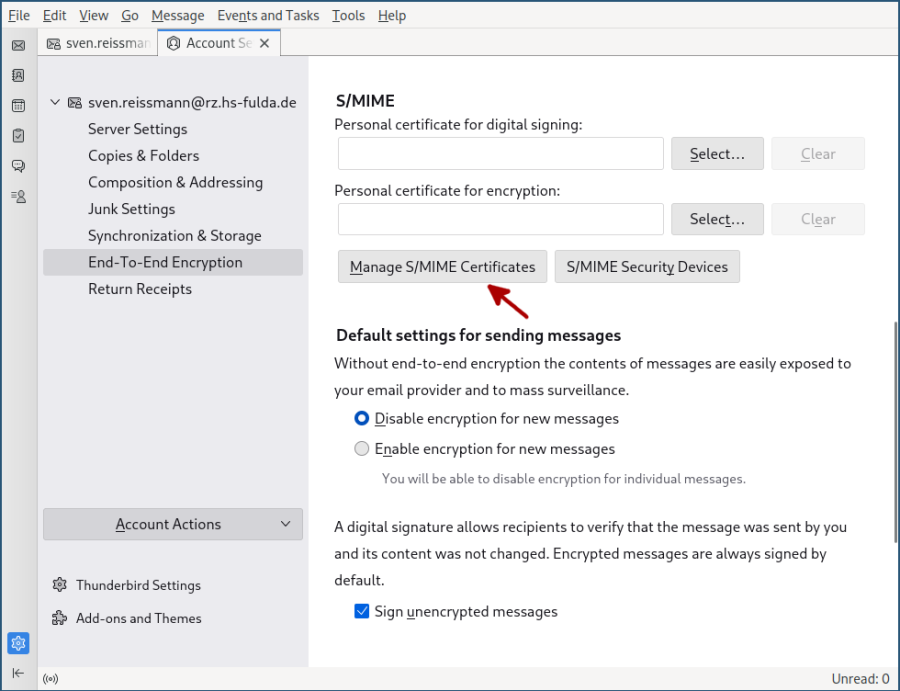Select disable encryption for new messages
Image resolution: width=900 pixels, height=691 pixels.
(361, 418)
